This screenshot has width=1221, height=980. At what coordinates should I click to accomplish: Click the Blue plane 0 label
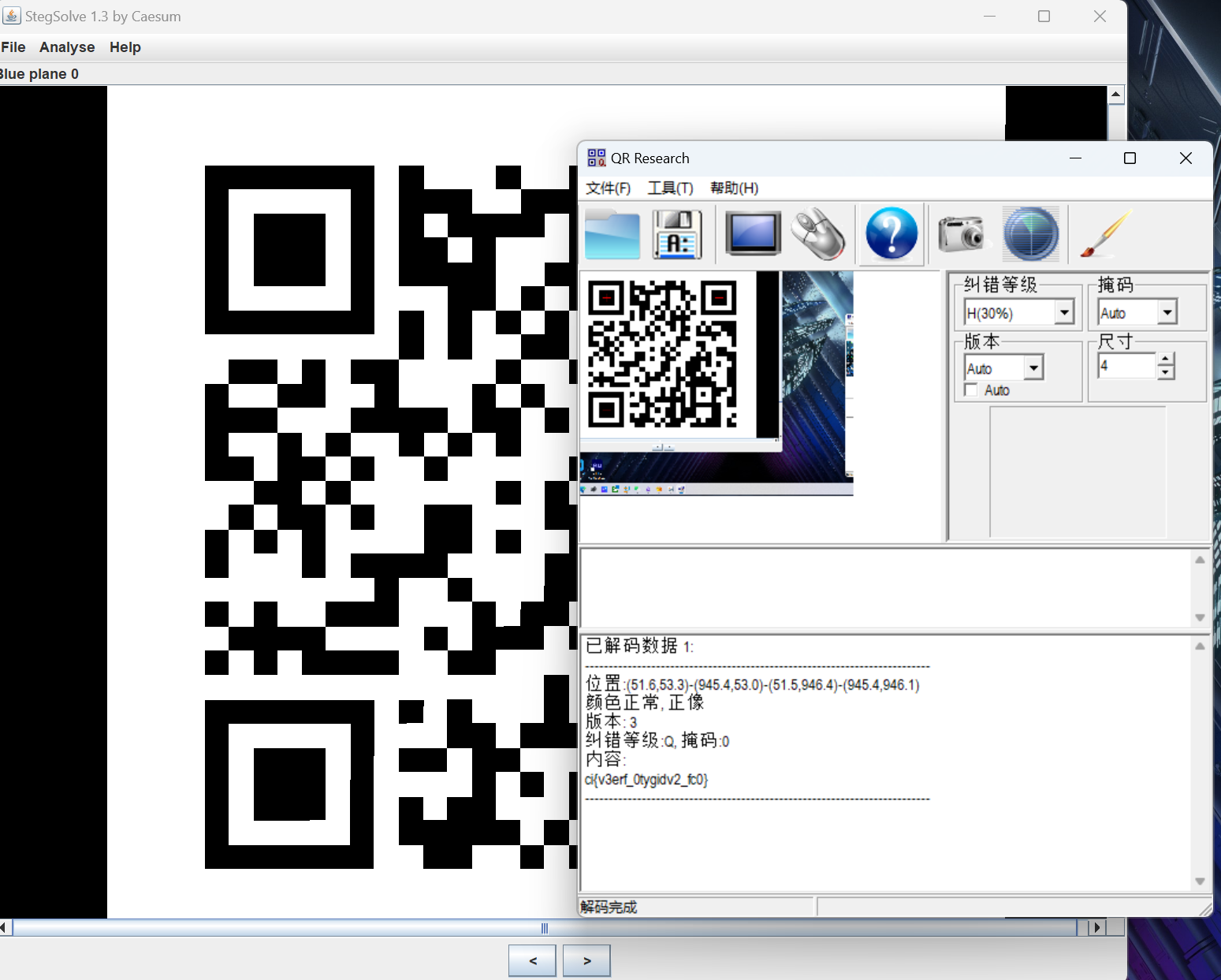coord(39,74)
